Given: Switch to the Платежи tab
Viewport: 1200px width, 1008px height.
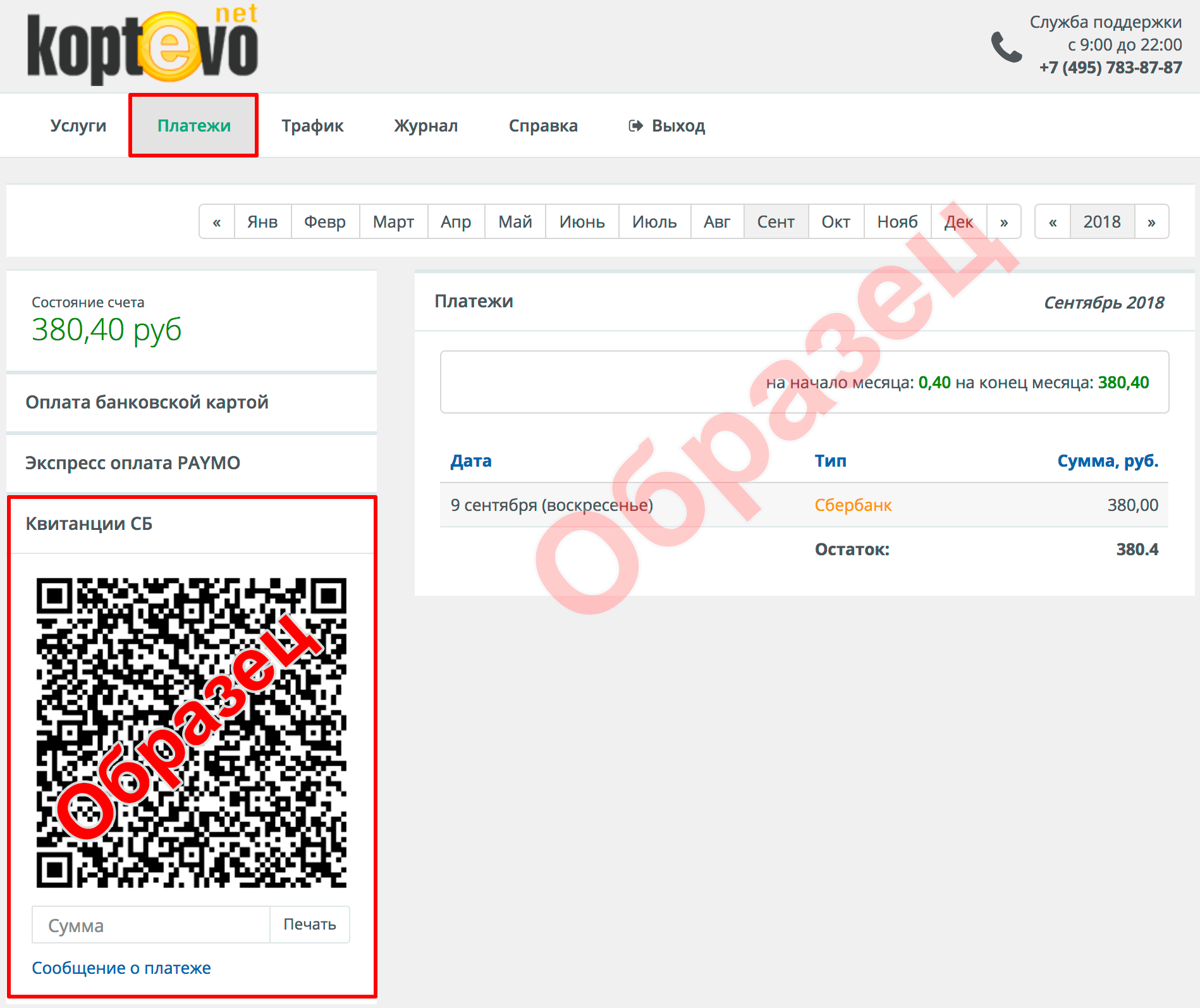Looking at the screenshot, I should pos(193,126).
